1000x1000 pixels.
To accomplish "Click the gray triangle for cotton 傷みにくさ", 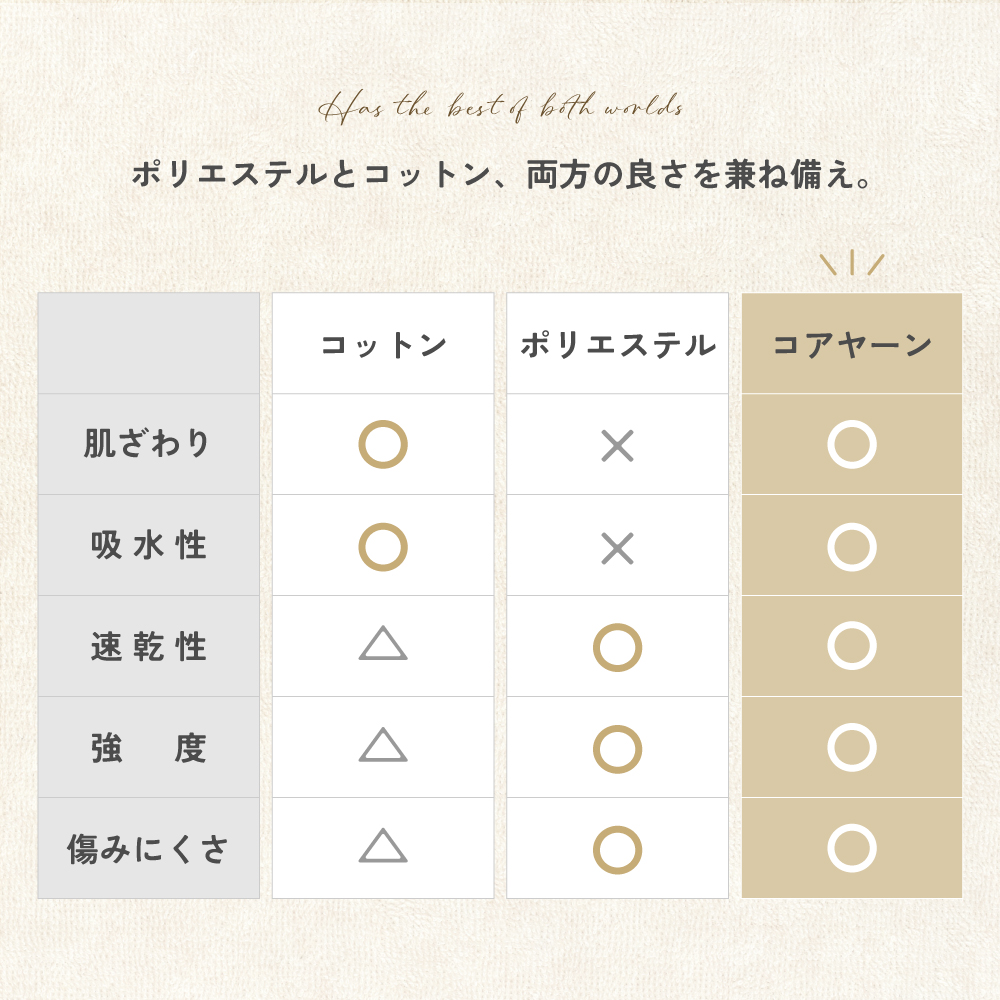I will [x=383, y=846].
